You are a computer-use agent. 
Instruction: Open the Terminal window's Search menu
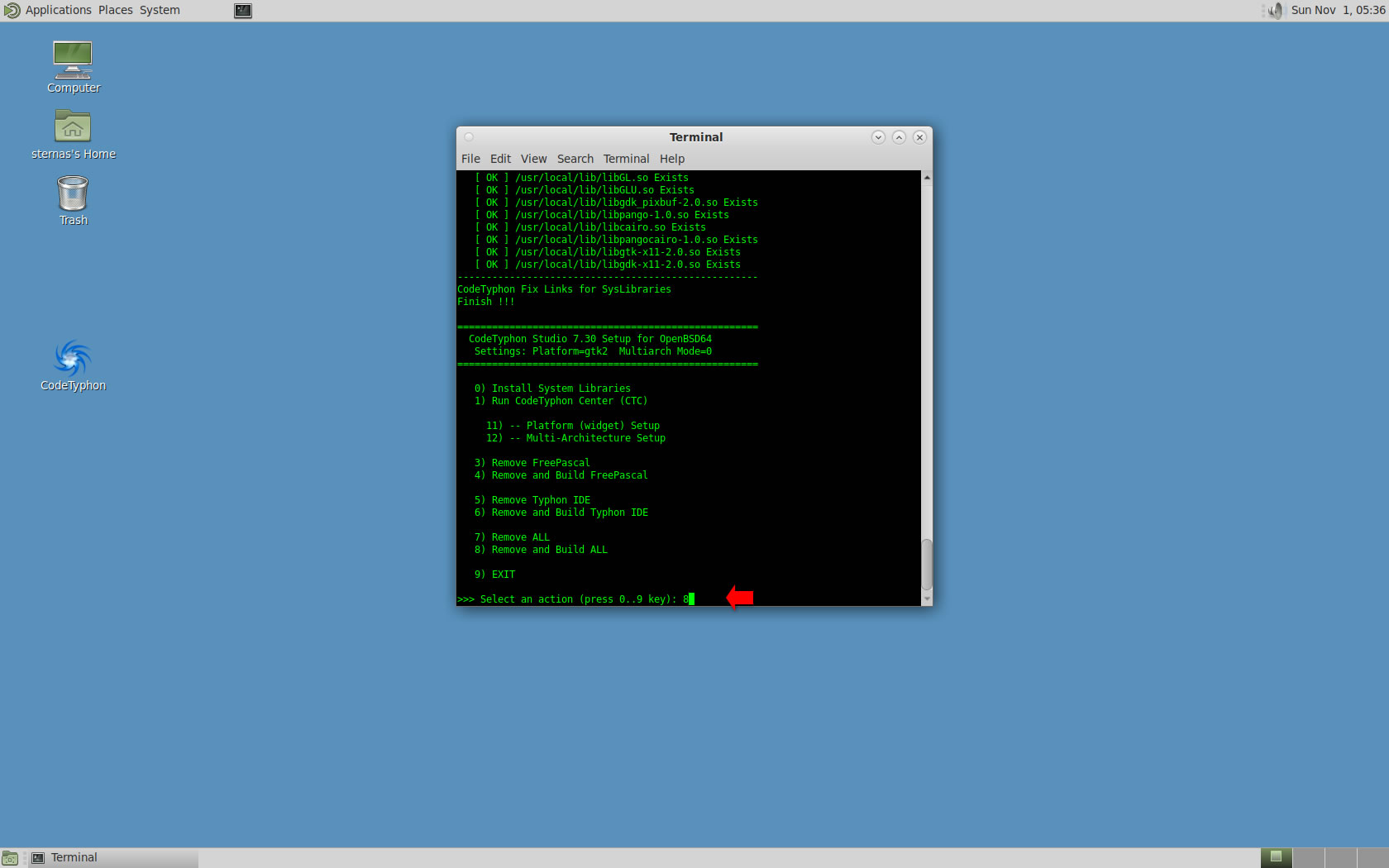tap(575, 159)
